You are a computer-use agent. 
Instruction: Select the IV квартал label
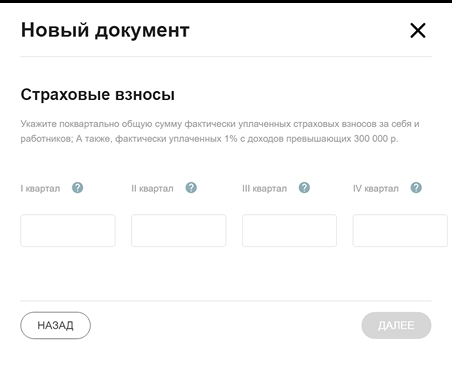click(x=376, y=189)
